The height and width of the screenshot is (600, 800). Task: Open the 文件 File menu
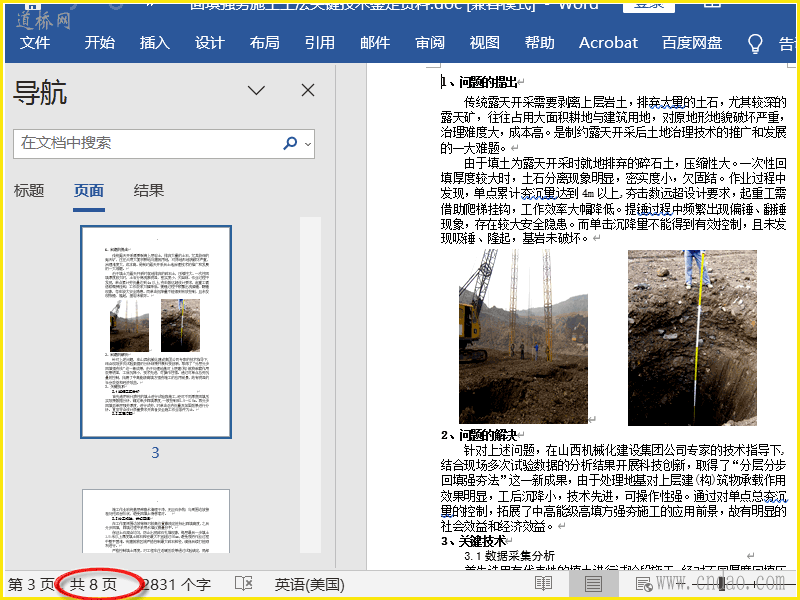tap(35, 43)
